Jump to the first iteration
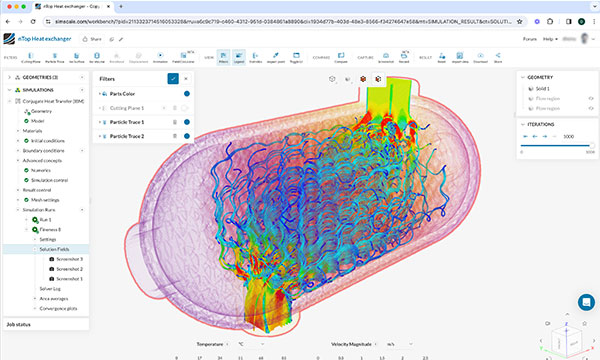Image resolution: width=600 pixels, height=360 pixels. click(x=525, y=137)
